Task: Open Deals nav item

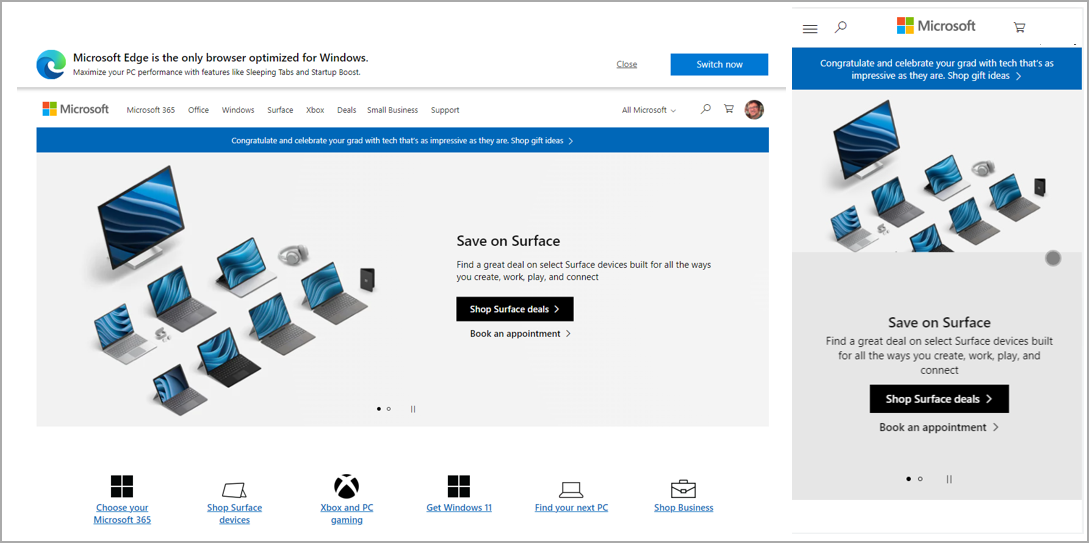Action: point(347,110)
